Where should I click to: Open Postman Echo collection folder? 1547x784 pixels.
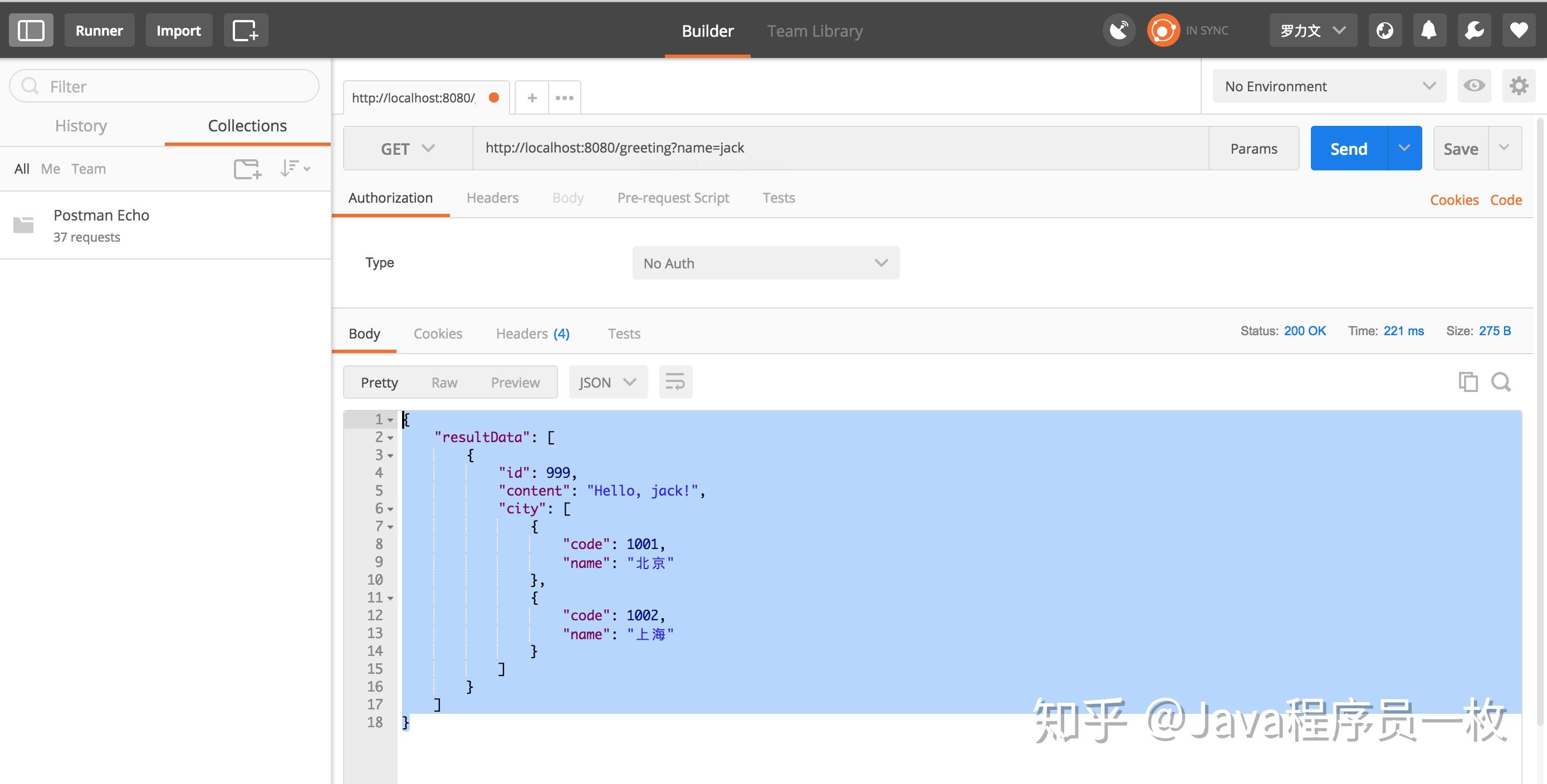(165, 225)
